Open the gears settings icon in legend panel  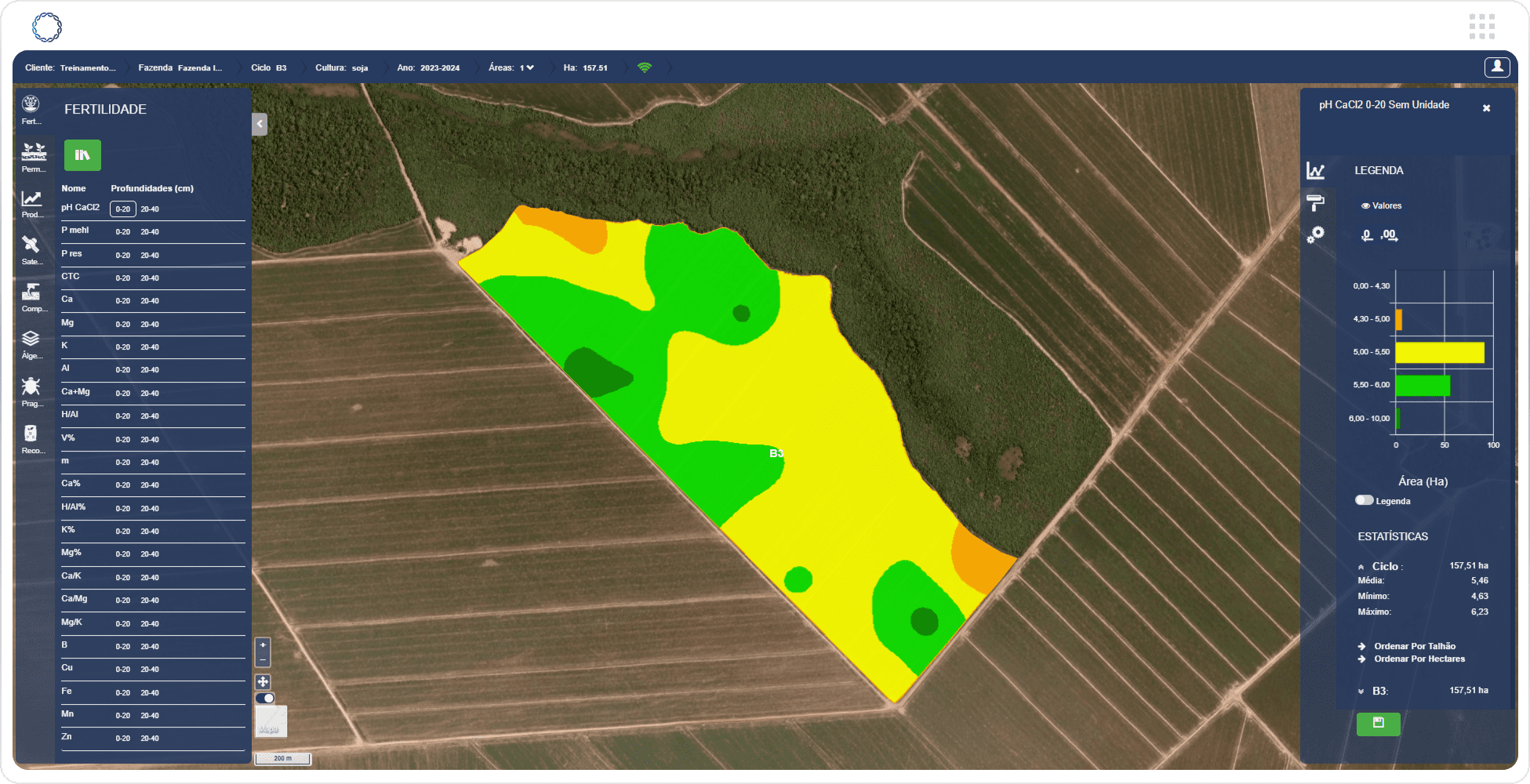[1315, 234]
